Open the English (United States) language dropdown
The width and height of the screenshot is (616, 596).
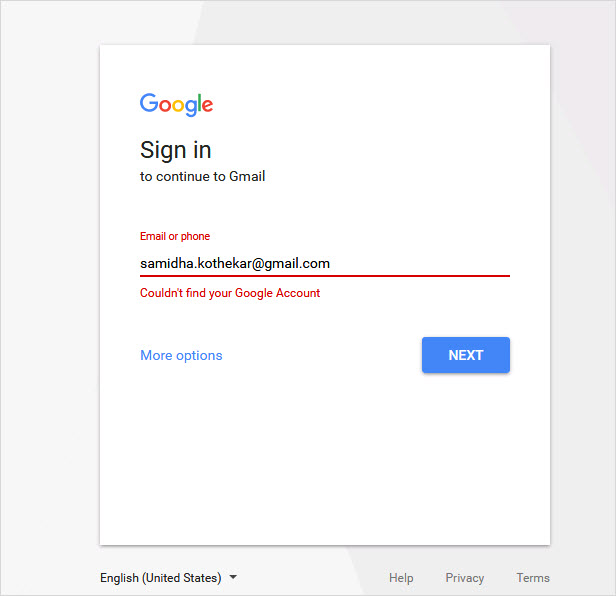tap(169, 578)
